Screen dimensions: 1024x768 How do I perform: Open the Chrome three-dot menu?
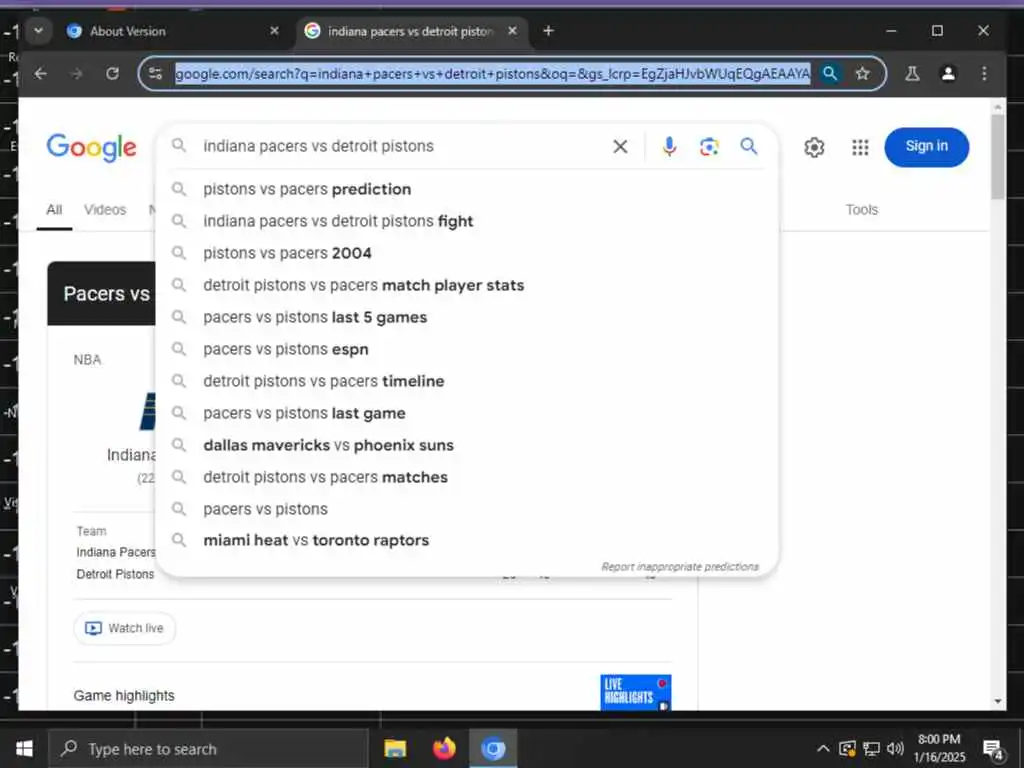(984, 74)
